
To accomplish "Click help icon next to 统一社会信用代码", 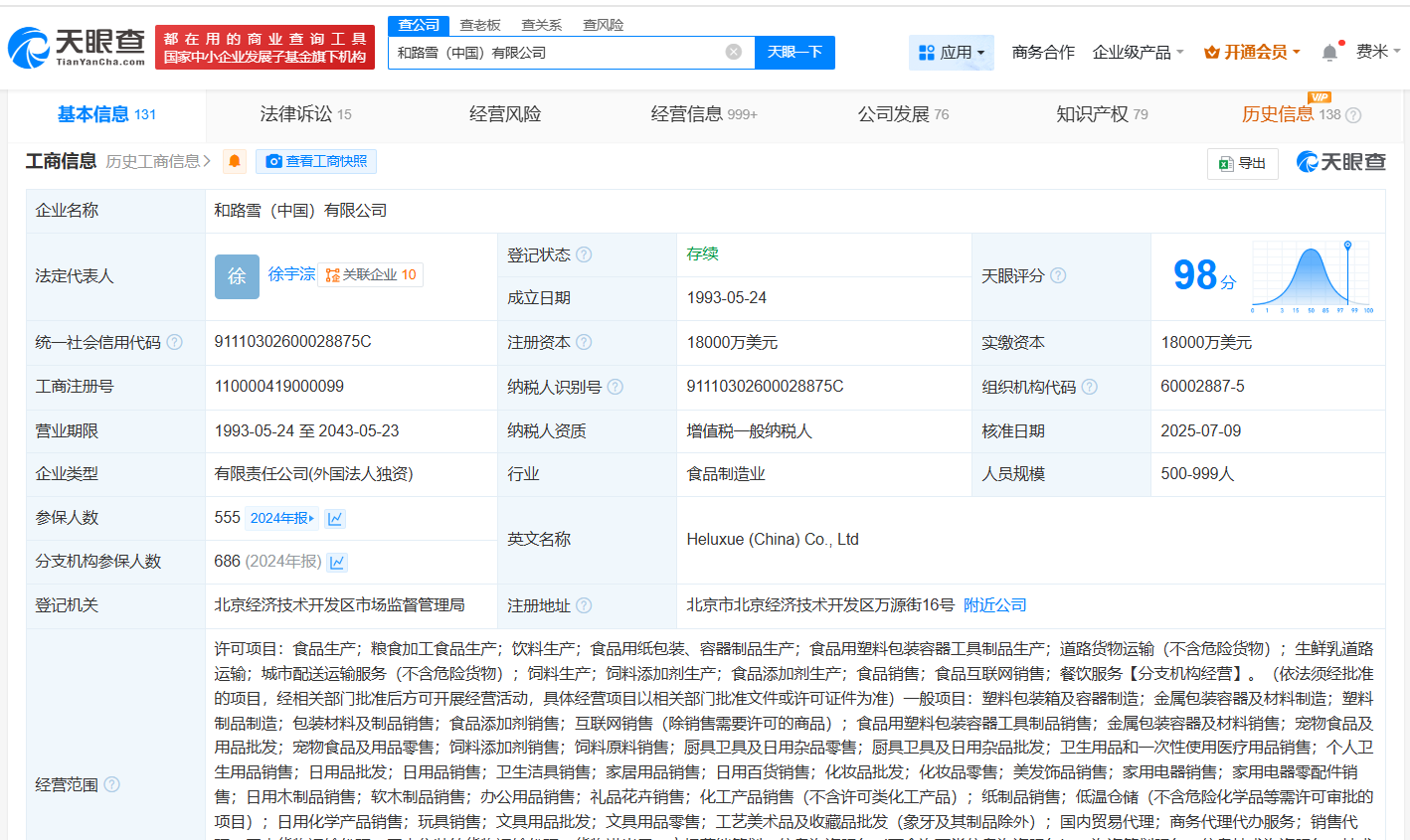I will (175, 342).
